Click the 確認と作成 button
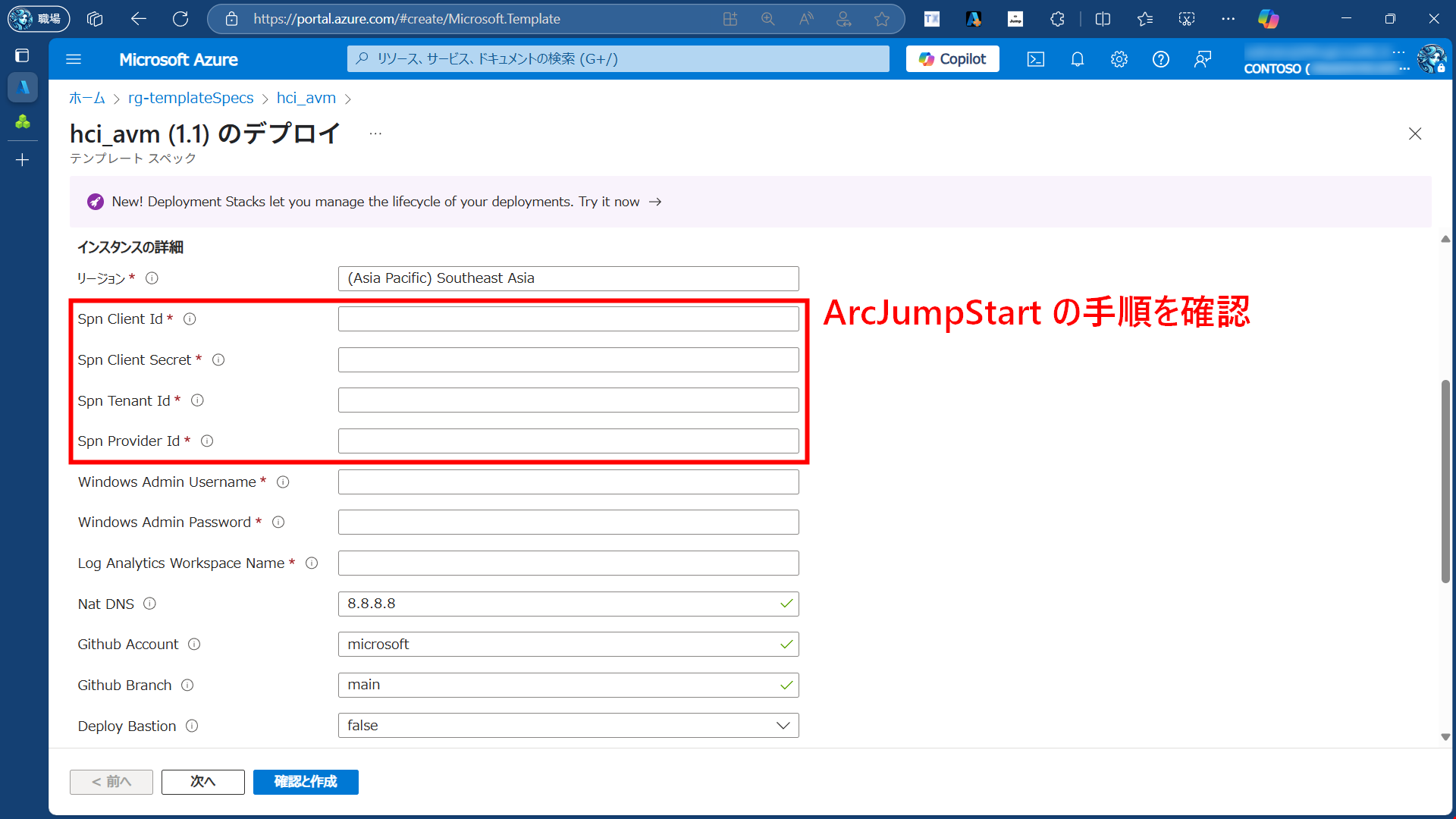 (305, 782)
